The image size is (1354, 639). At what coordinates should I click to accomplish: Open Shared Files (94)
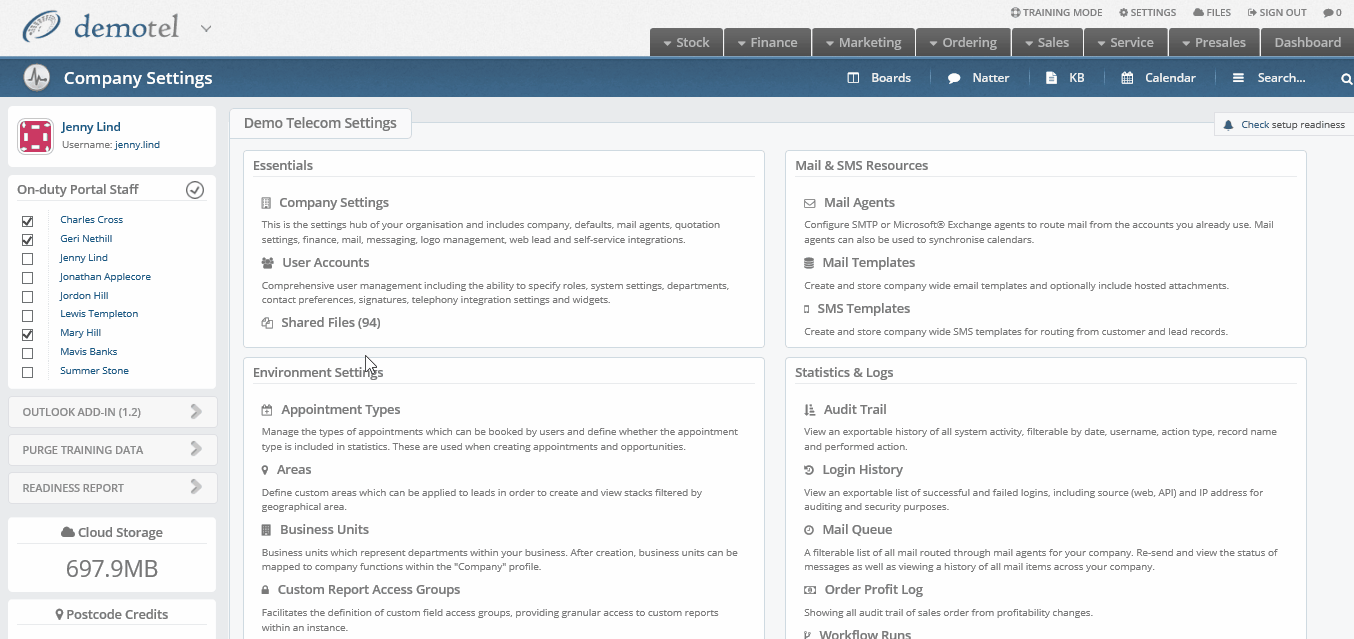(331, 323)
